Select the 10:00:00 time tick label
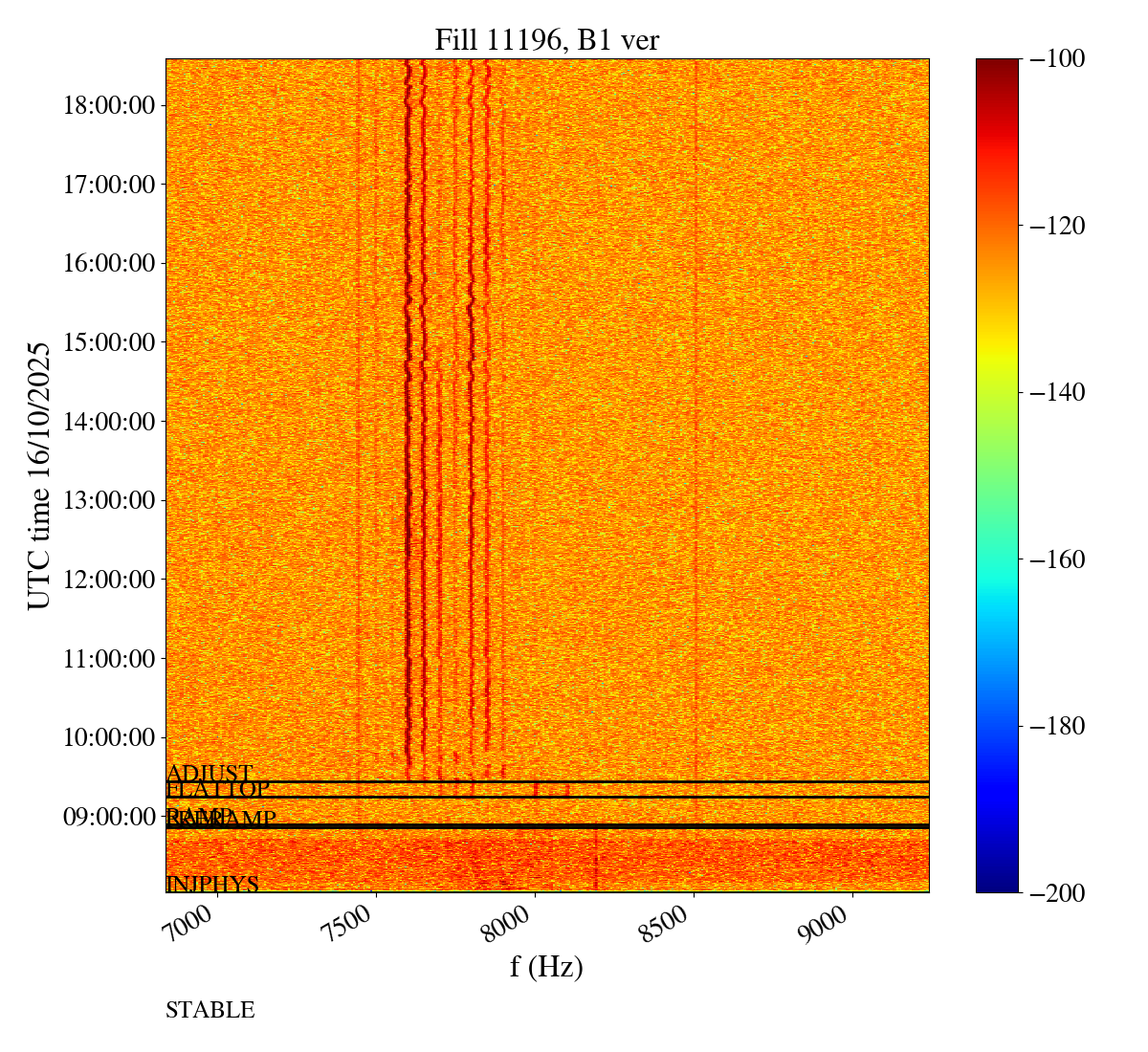The image size is (1148, 1052). tap(109, 737)
